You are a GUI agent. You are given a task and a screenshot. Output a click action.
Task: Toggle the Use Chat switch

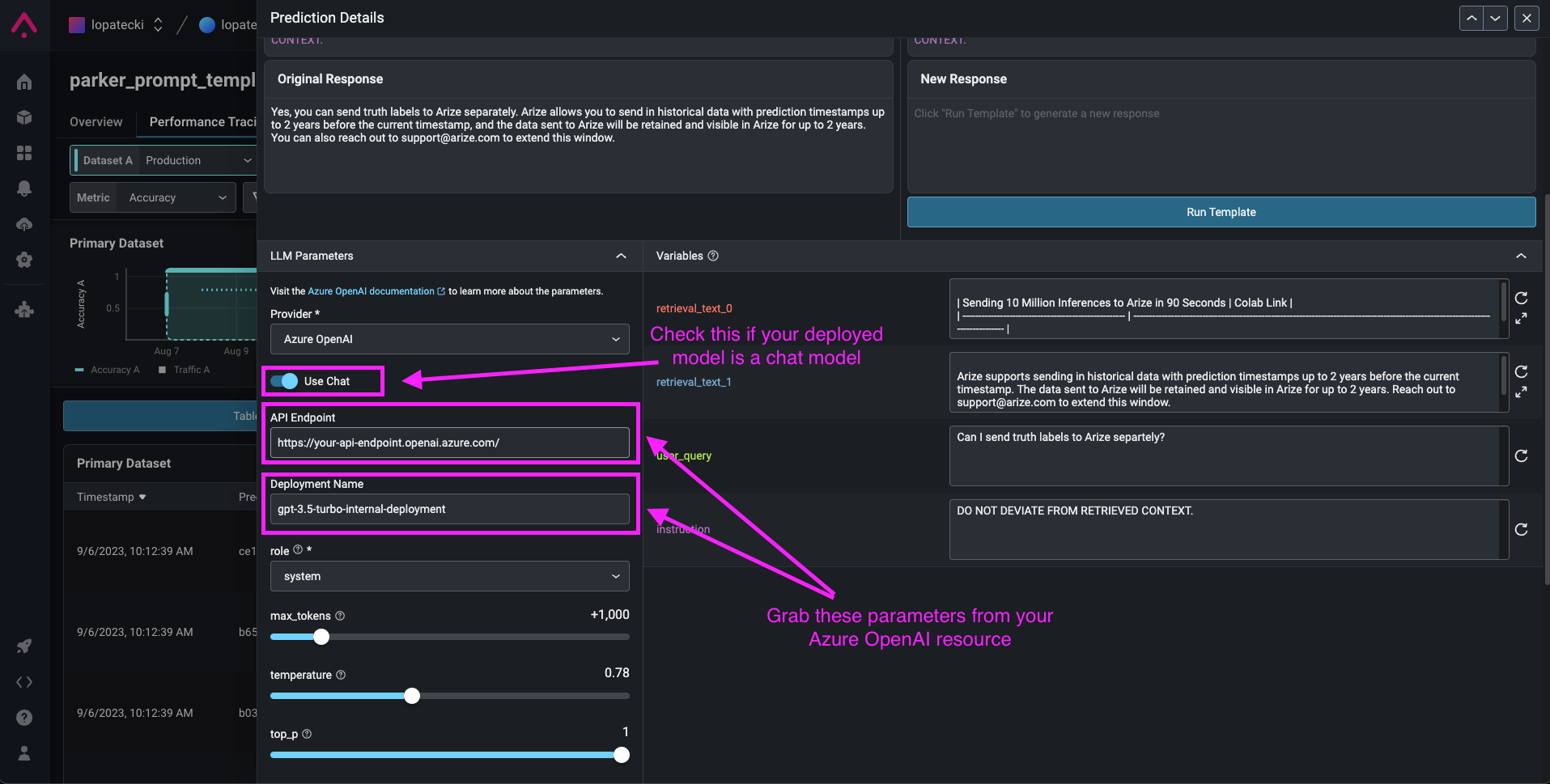coord(284,381)
